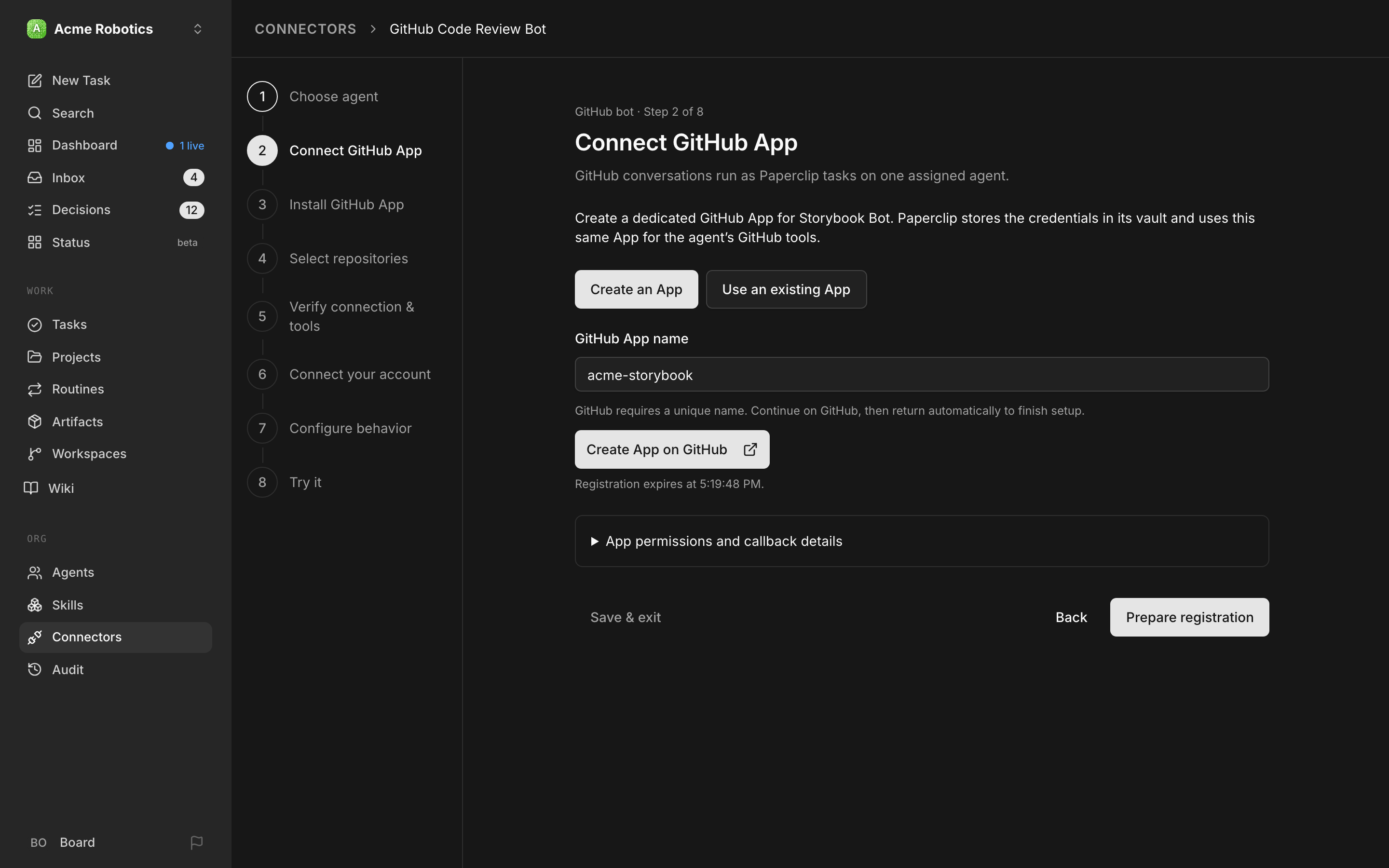Click the Status grid icon
This screenshot has width=1389, height=868.
click(x=34, y=242)
